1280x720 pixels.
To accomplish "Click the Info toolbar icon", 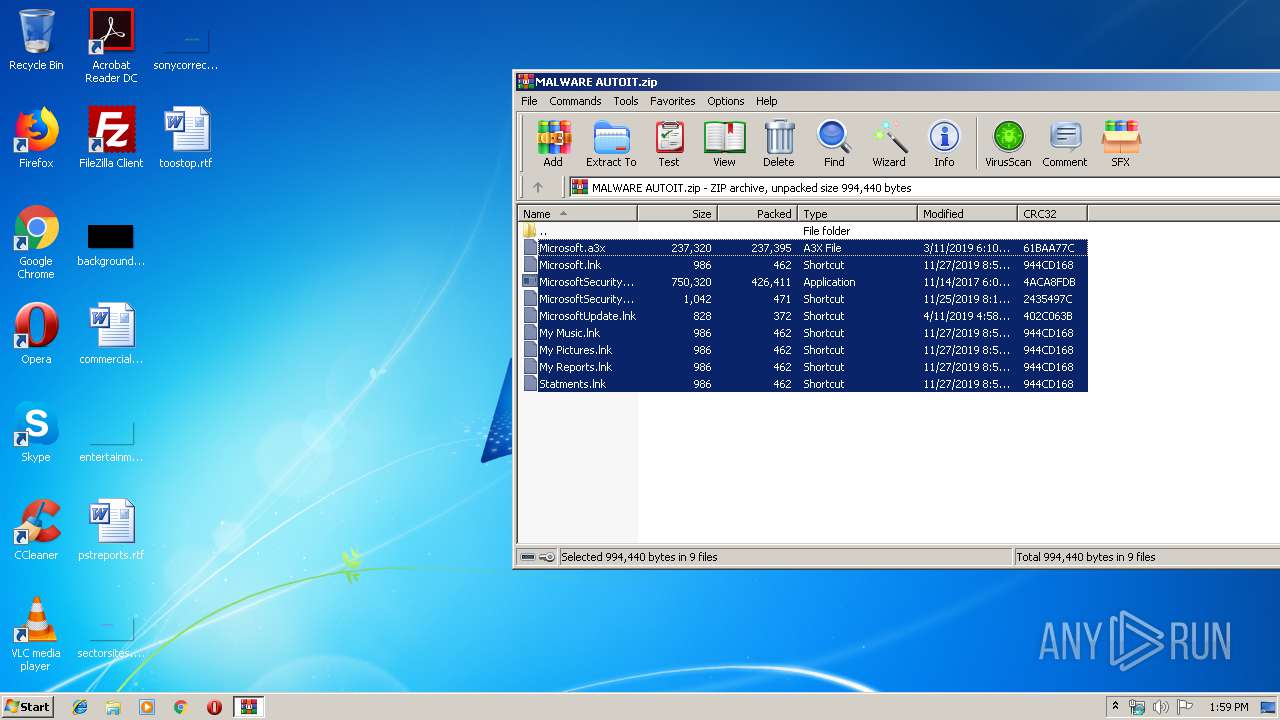I will click(x=944, y=143).
